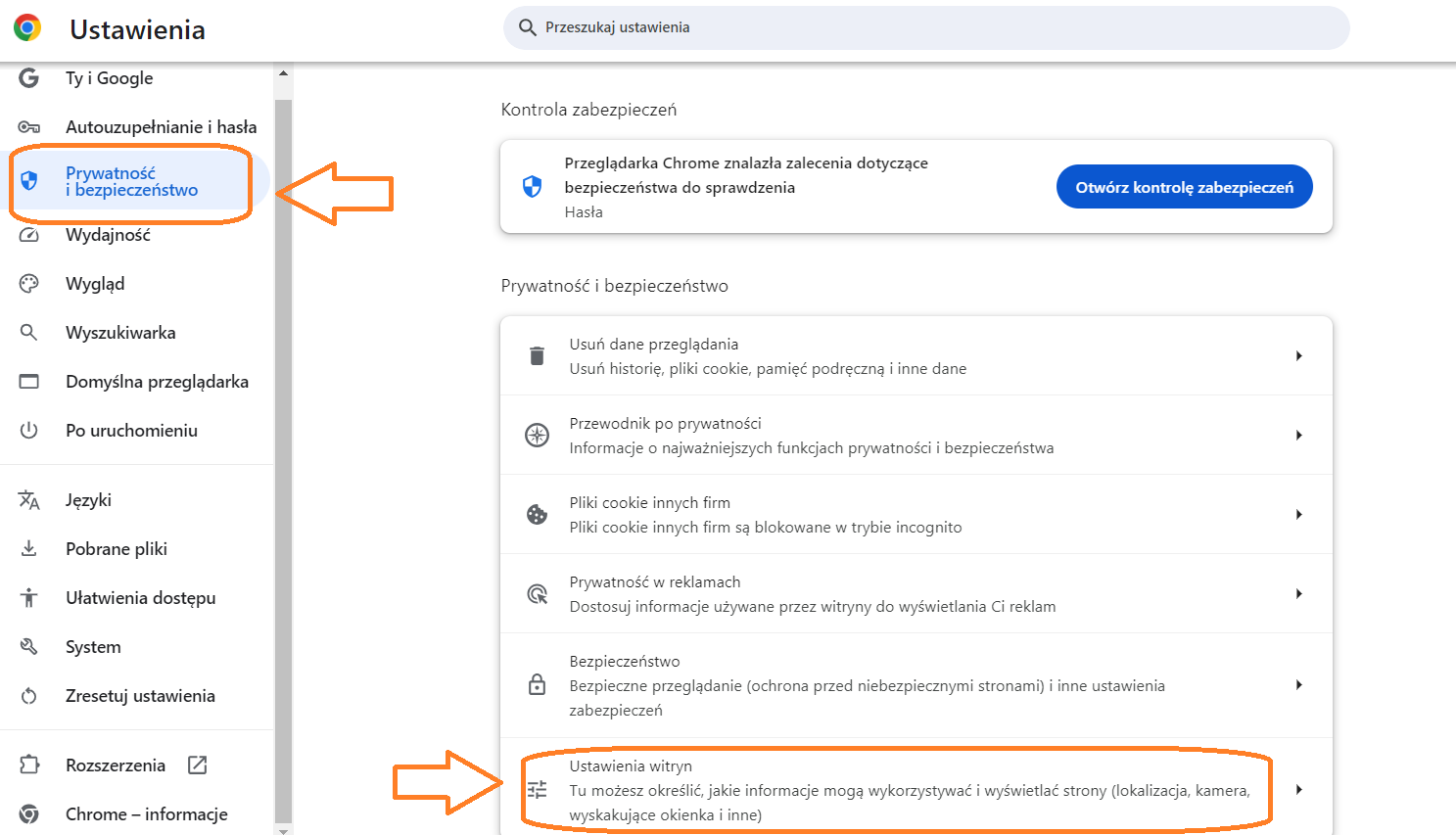Click the Chrome logo icon

click(x=27, y=28)
